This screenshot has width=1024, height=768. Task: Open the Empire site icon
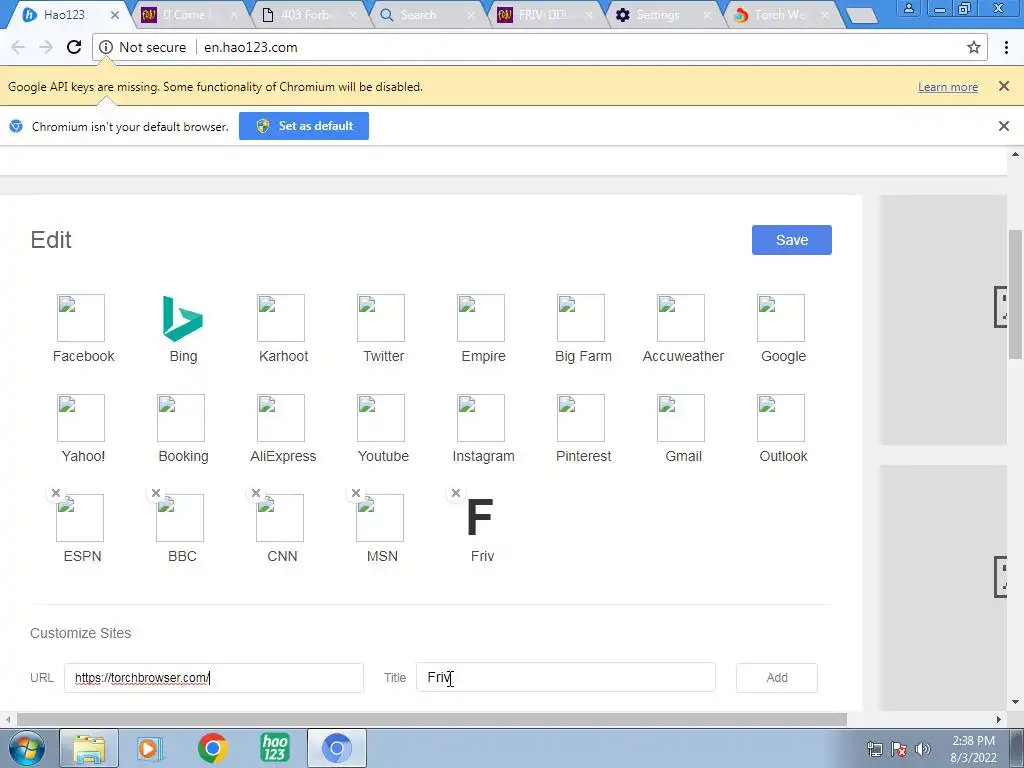pos(481,318)
